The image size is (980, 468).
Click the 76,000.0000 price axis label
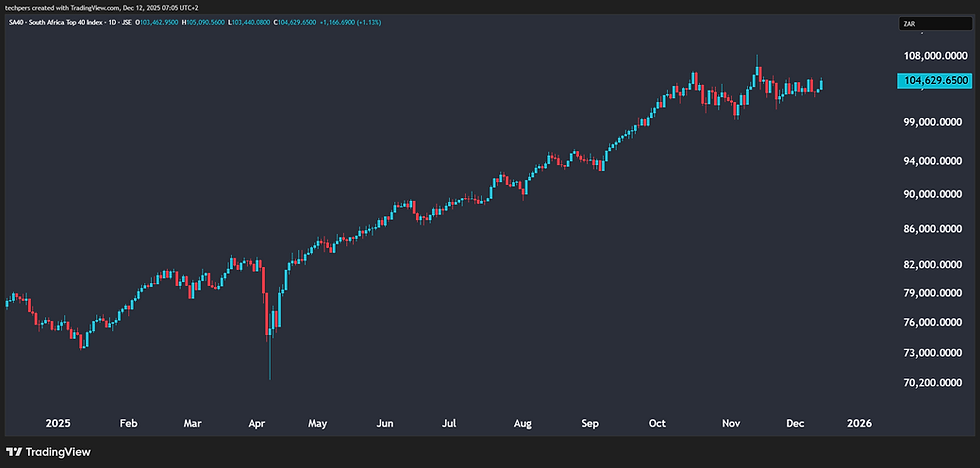pyautogui.click(x=934, y=322)
